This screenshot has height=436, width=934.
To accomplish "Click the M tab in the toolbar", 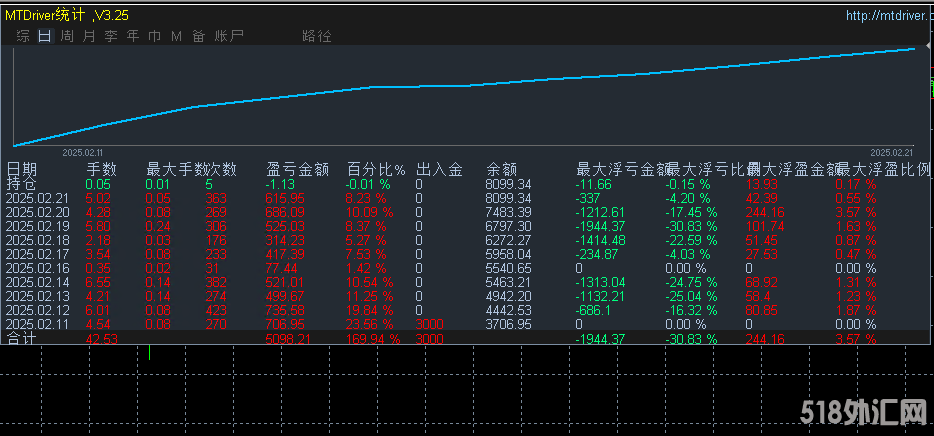I will 176,36.
